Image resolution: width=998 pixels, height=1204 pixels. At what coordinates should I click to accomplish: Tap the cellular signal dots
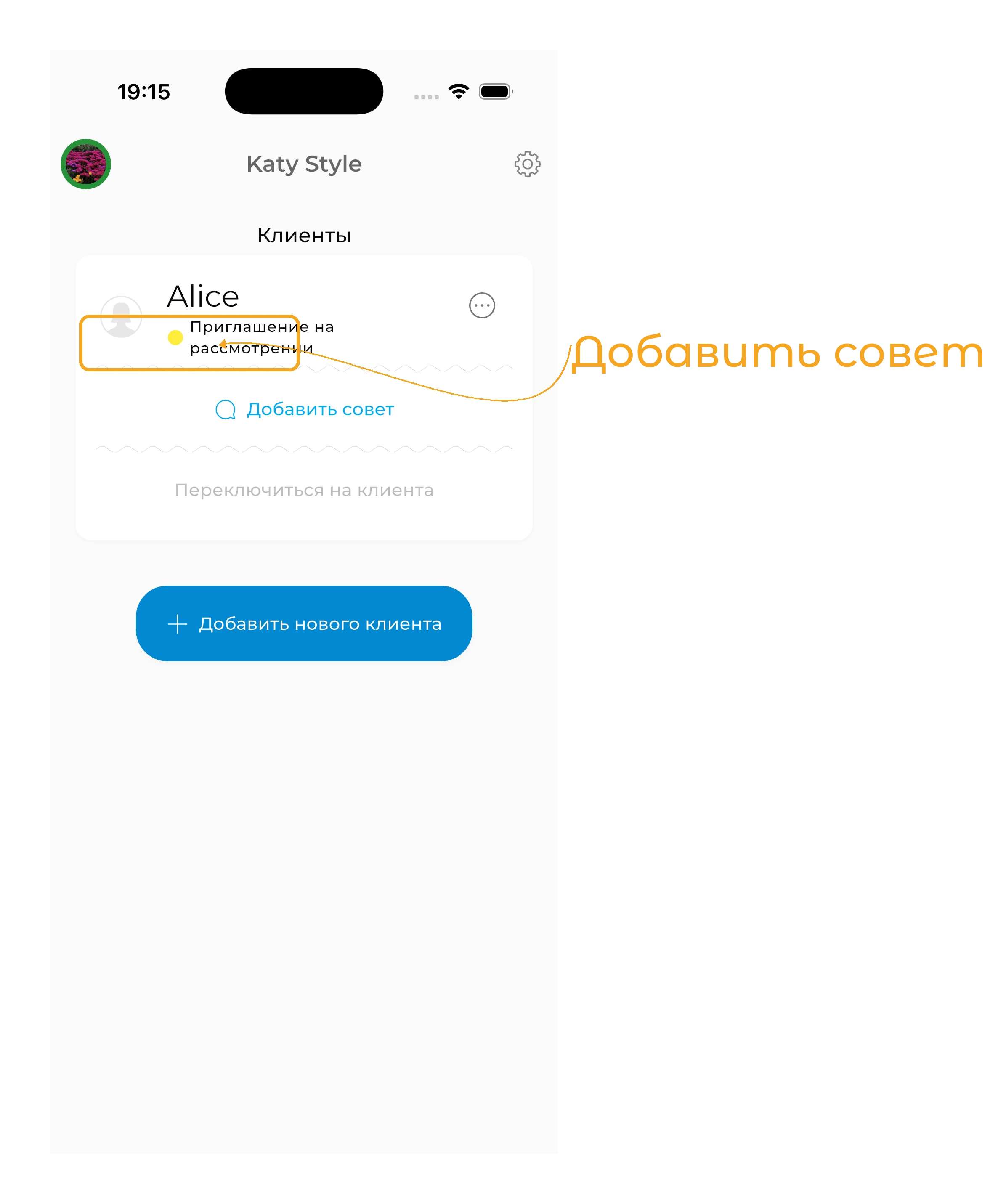point(426,97)
